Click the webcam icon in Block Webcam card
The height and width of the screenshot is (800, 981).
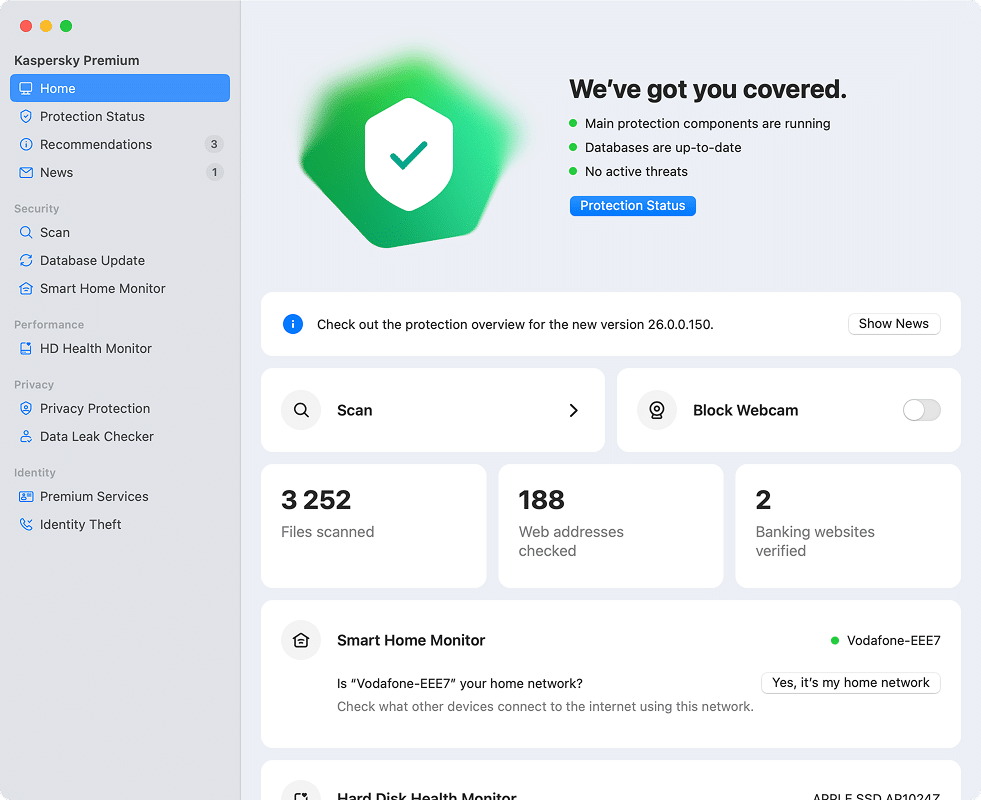pyautogui.click(x=657, y=410)
